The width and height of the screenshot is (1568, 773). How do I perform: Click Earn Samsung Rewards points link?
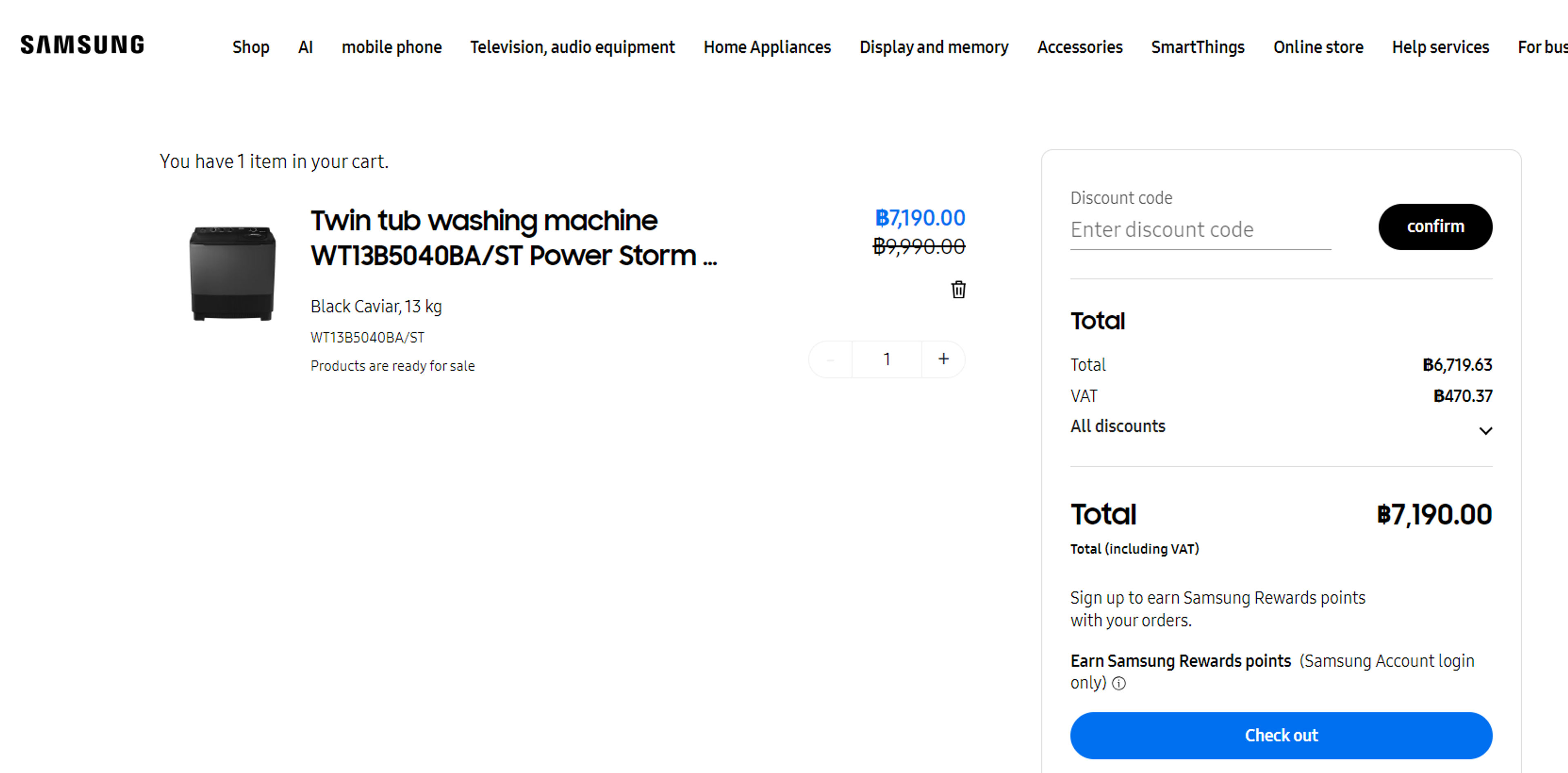point(1180,661)
